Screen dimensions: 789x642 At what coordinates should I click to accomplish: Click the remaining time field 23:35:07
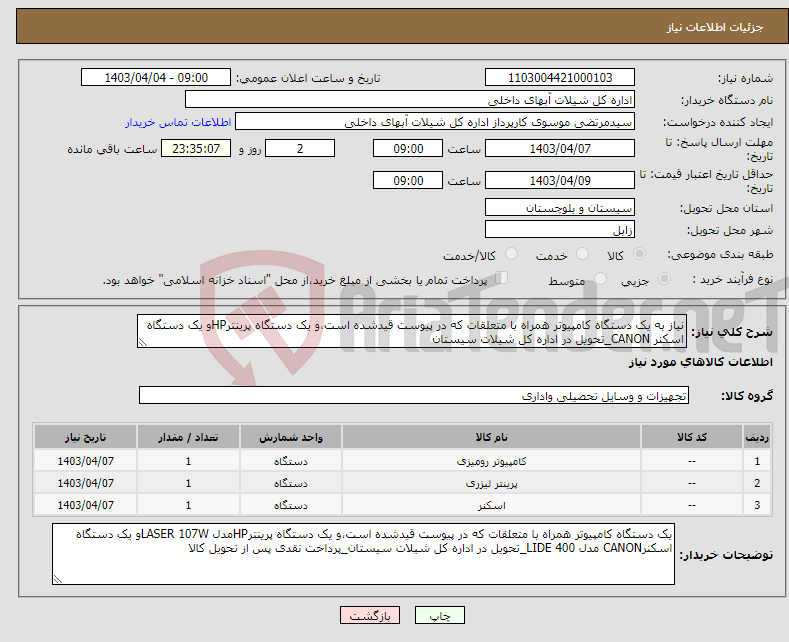(196, 148)
